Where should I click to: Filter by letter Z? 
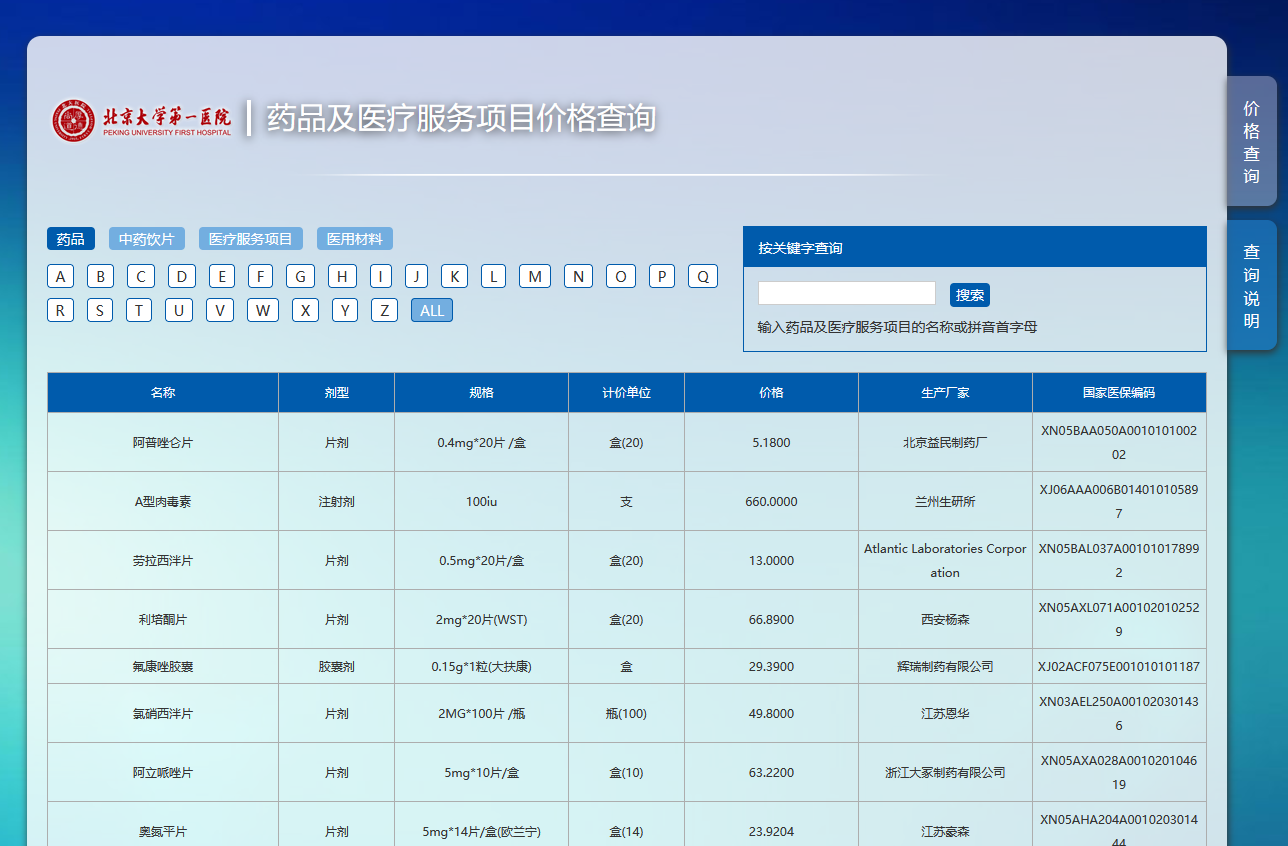point(384,310)
